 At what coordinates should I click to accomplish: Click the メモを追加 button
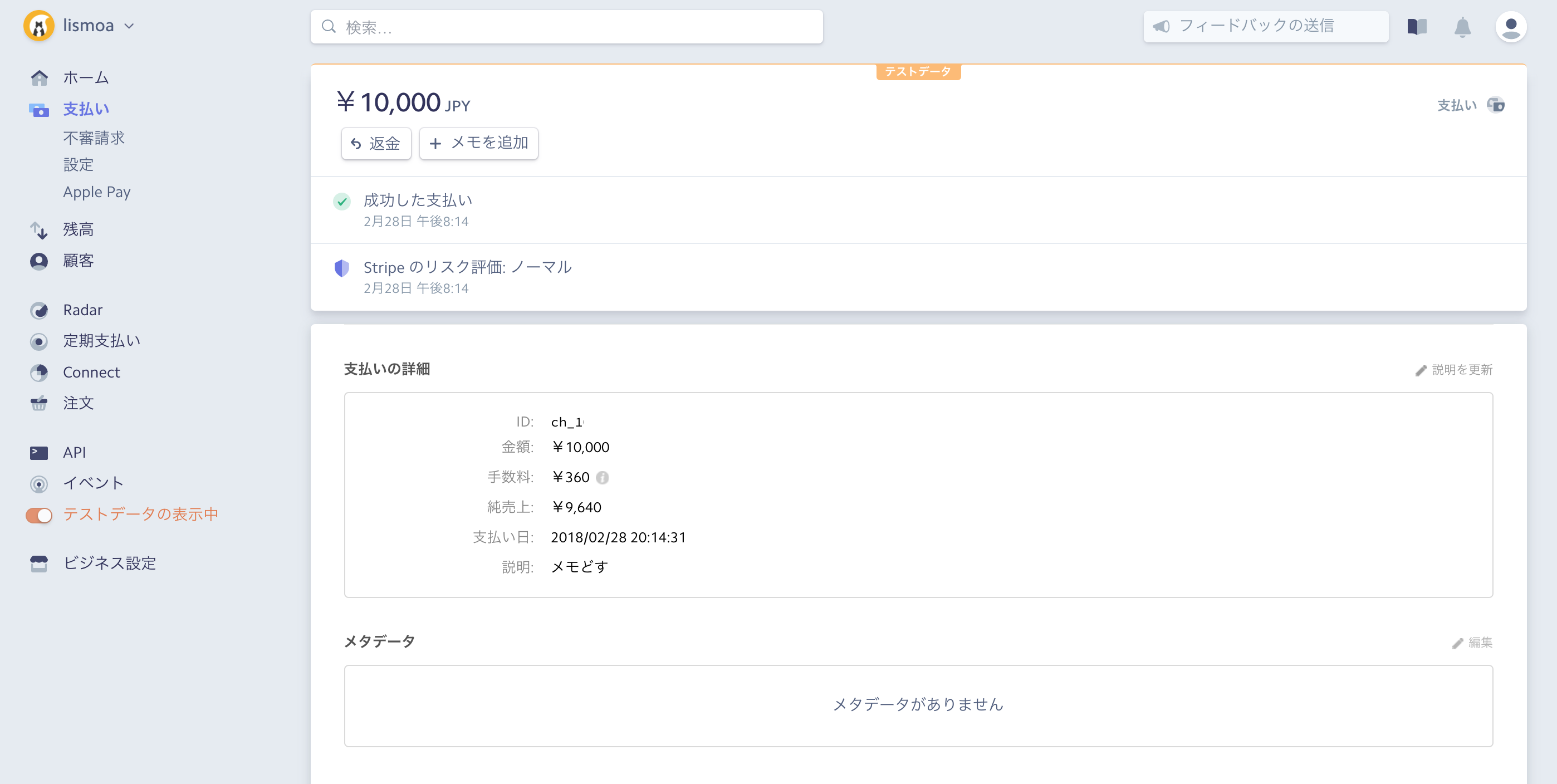click(478, 143)
